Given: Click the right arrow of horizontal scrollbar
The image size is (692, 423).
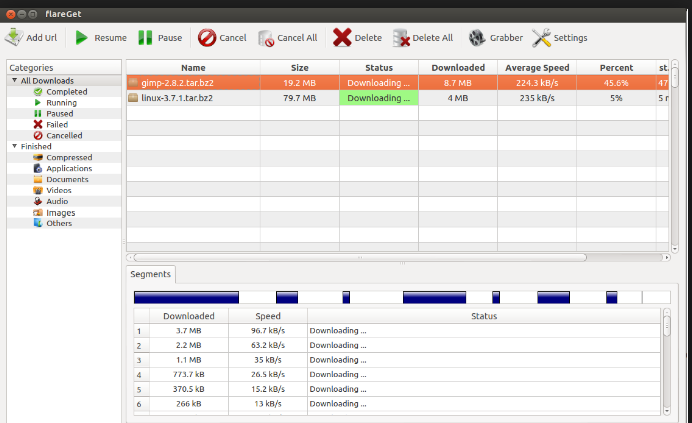Looking at the screenshot, I should pos(667,257).
